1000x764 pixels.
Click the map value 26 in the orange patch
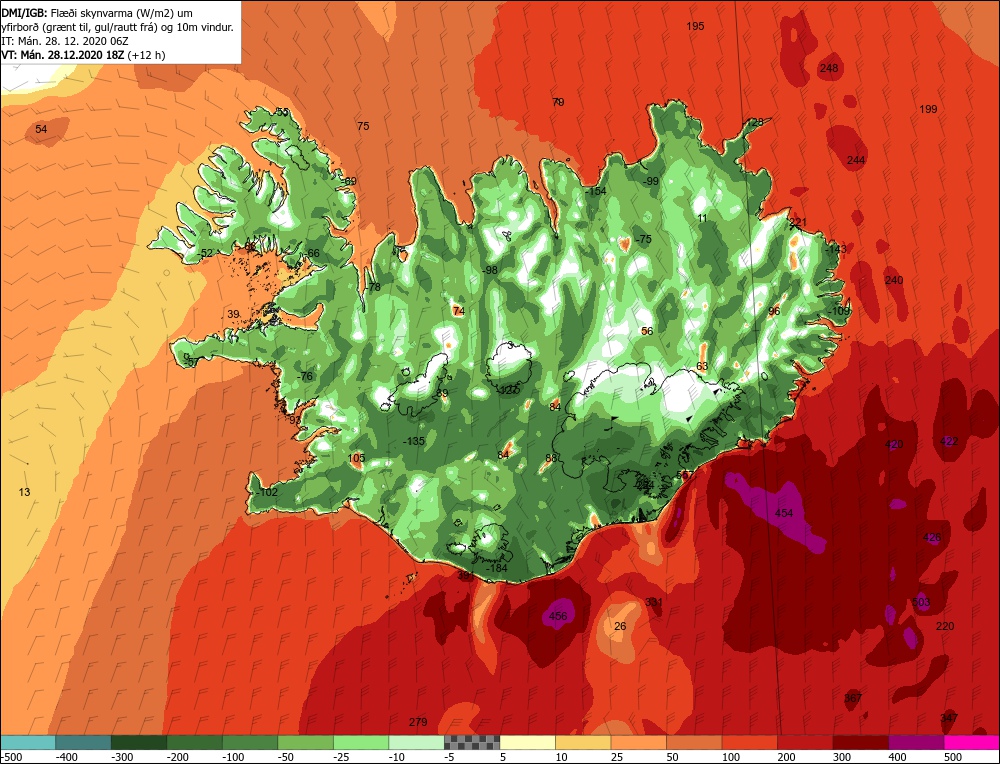coord(620,626)
